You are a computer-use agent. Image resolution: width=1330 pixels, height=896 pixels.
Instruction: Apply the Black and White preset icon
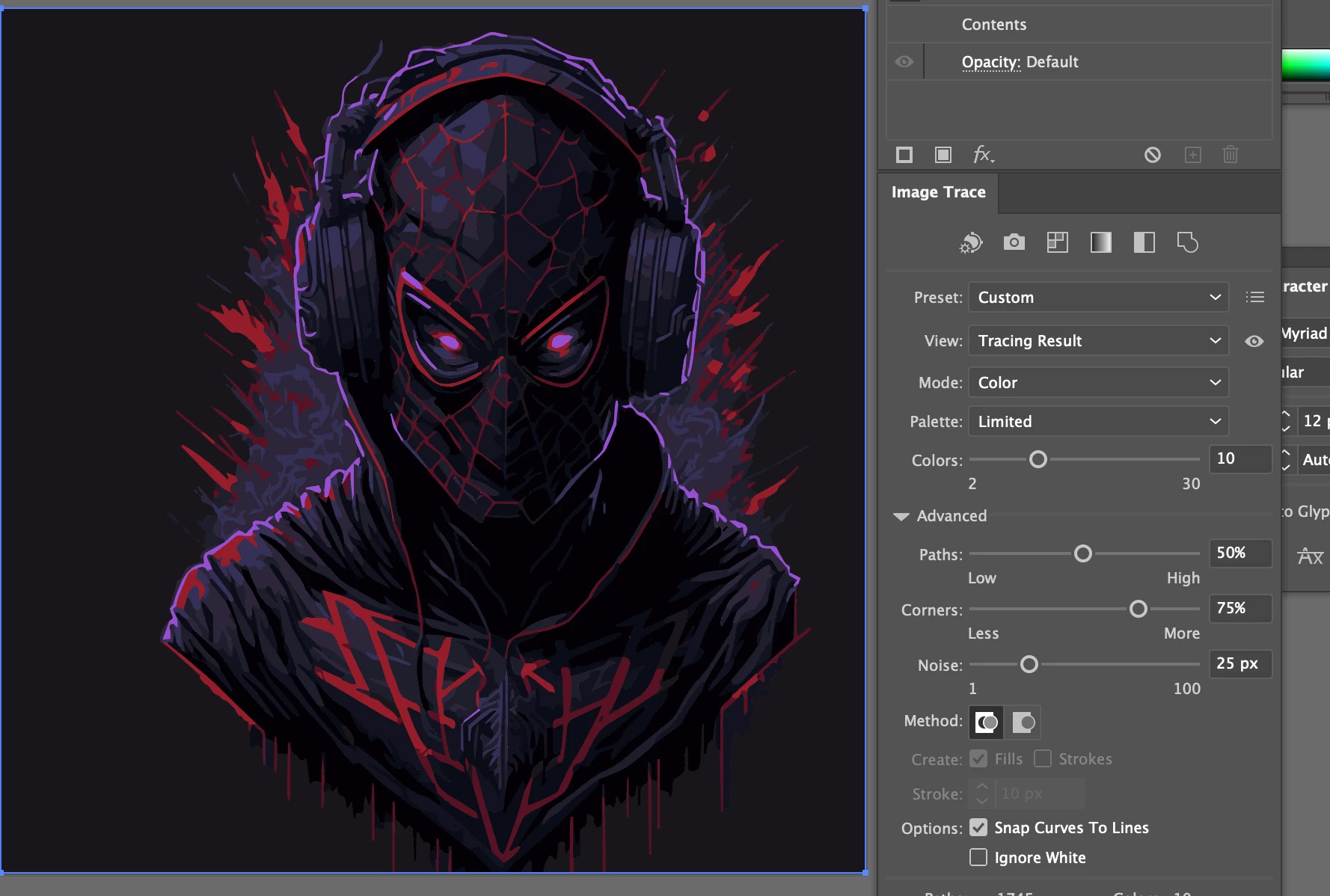pos(1144,242)
